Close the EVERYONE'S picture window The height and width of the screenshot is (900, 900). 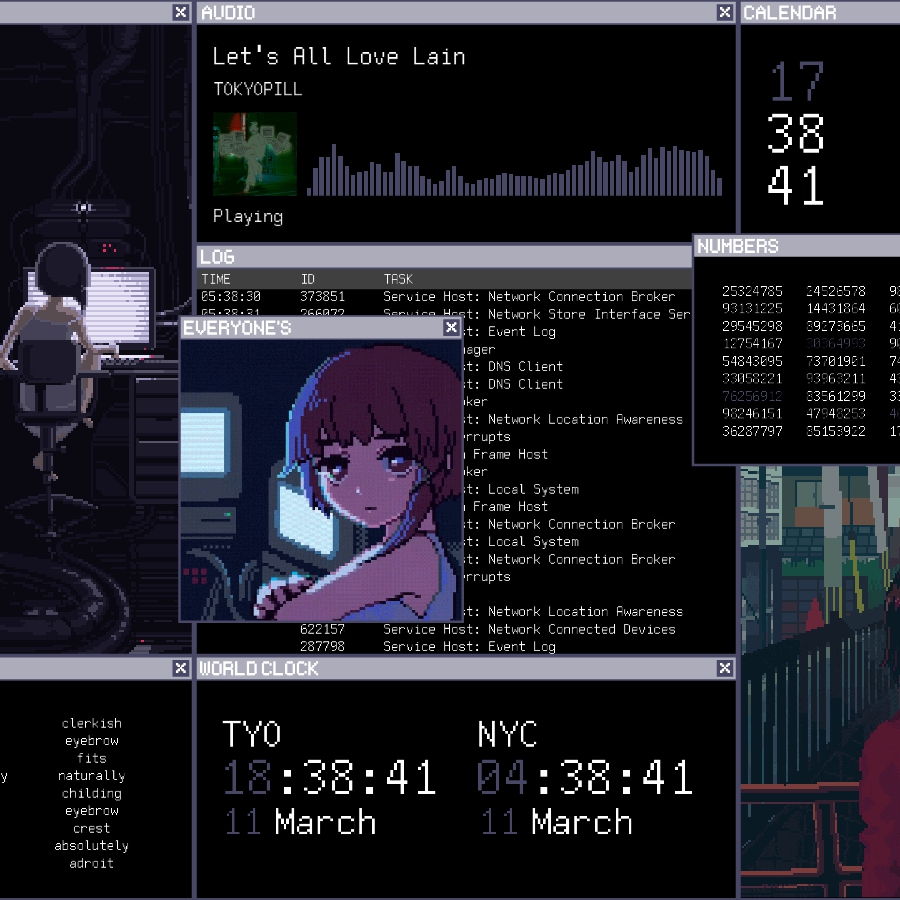[451, 327]
